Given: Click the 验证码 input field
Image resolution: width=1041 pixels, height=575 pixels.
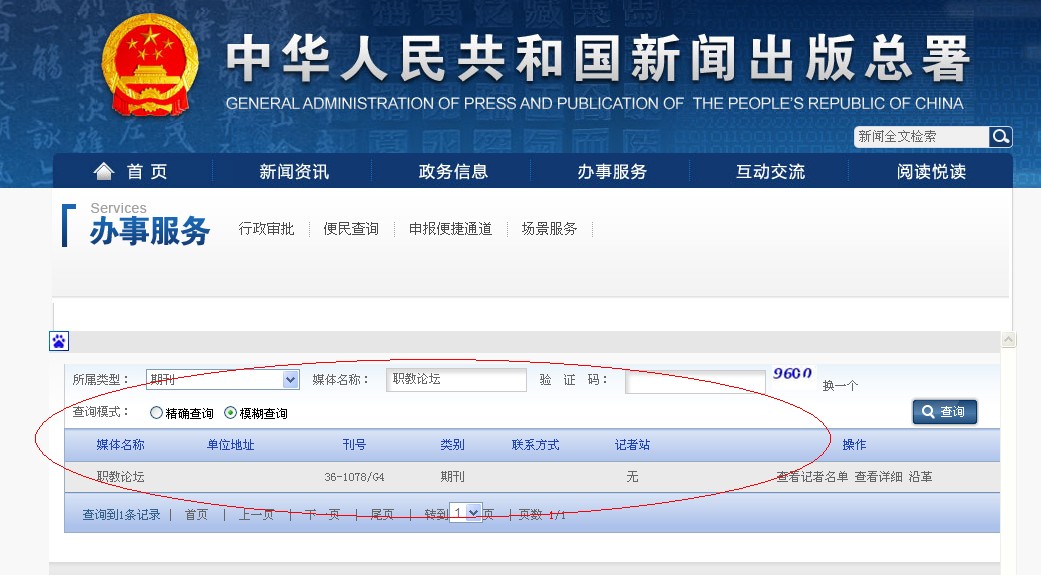Looking at the screenshot, I should pos(694,381).
